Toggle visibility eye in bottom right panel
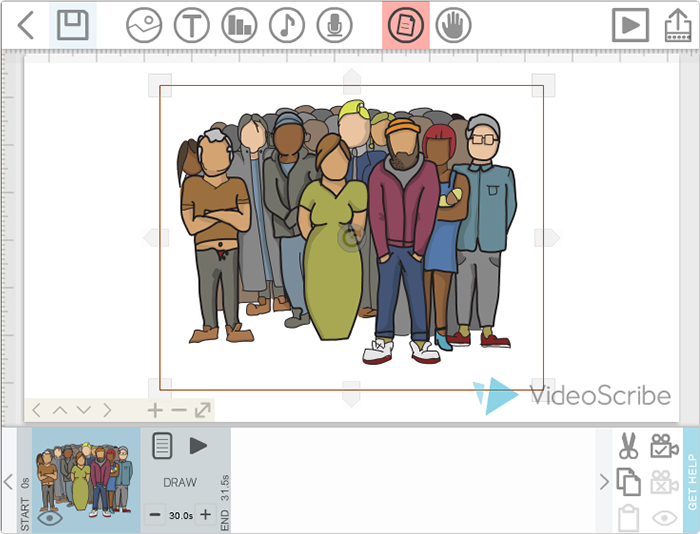The height and width of the screenshot is (534, 700). [664, 518]
